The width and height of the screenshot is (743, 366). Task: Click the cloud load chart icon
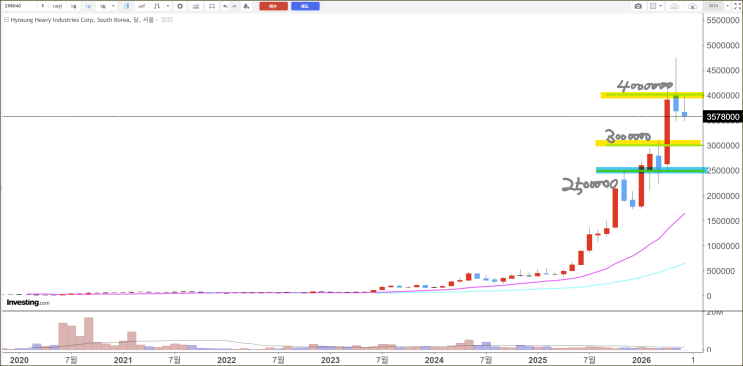(675, 6)
